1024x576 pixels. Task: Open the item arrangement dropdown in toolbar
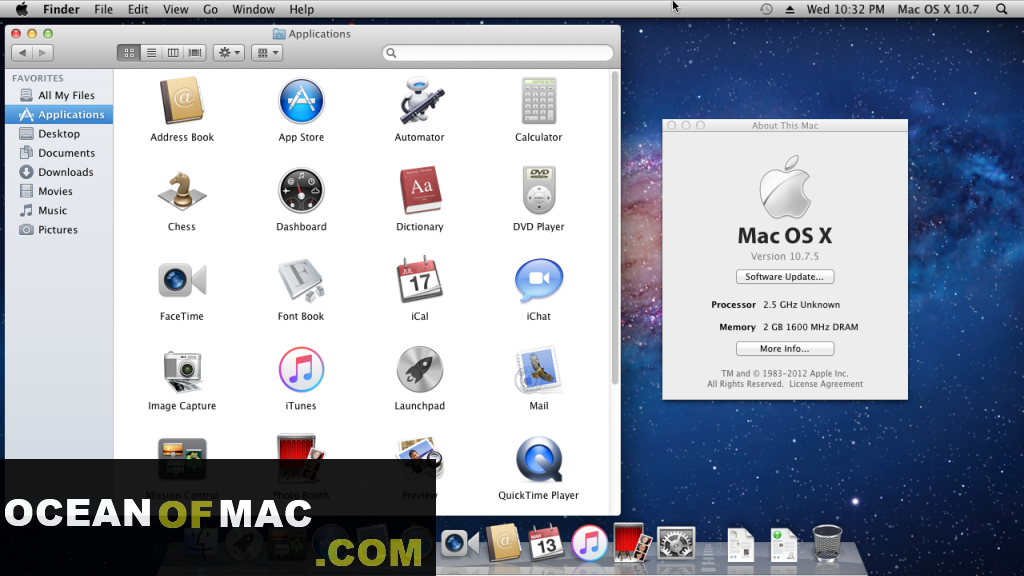(267, 53)
